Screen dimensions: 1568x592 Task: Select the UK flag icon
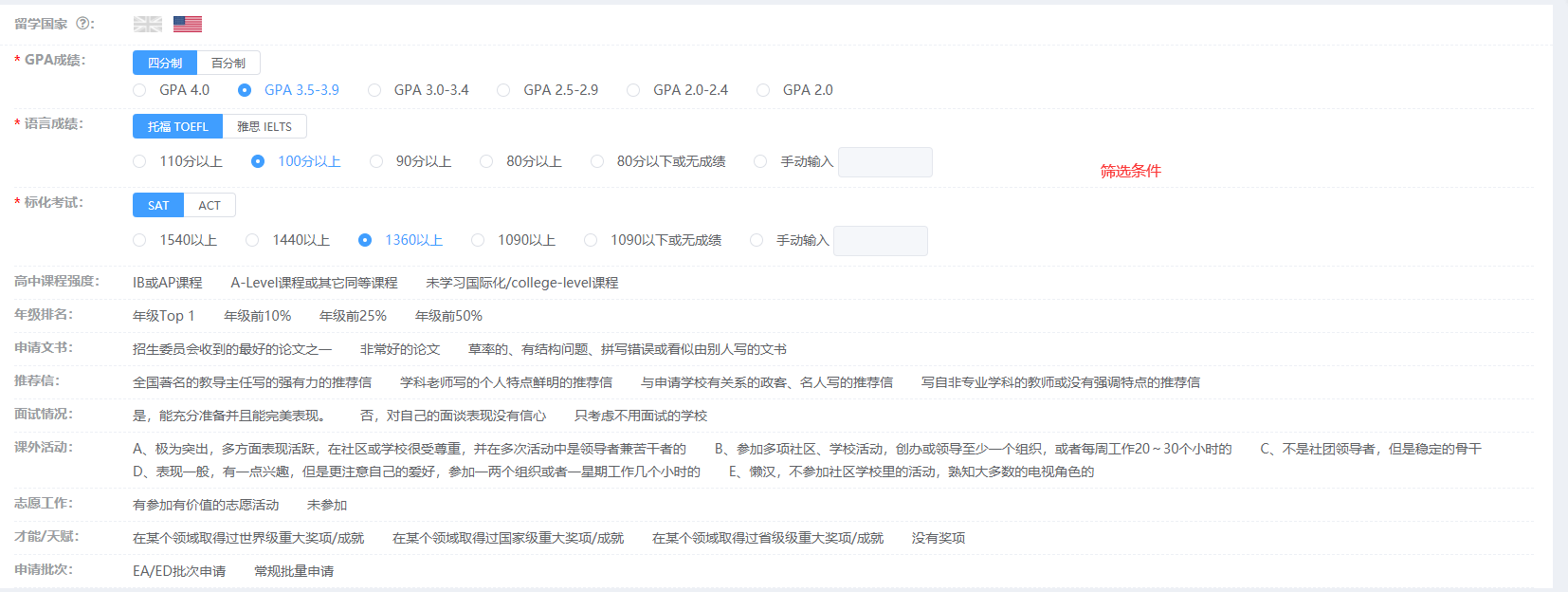tap(147, 24)
